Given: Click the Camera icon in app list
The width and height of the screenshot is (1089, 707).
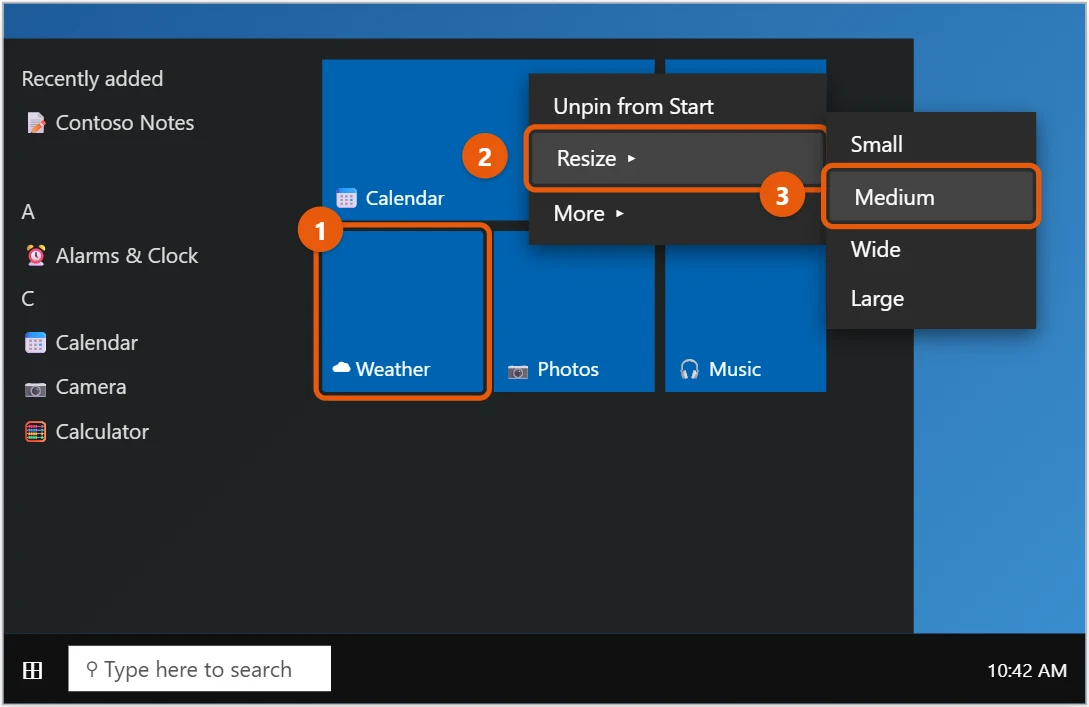Looking at the screenshot, I should click(x=35, y=388).
